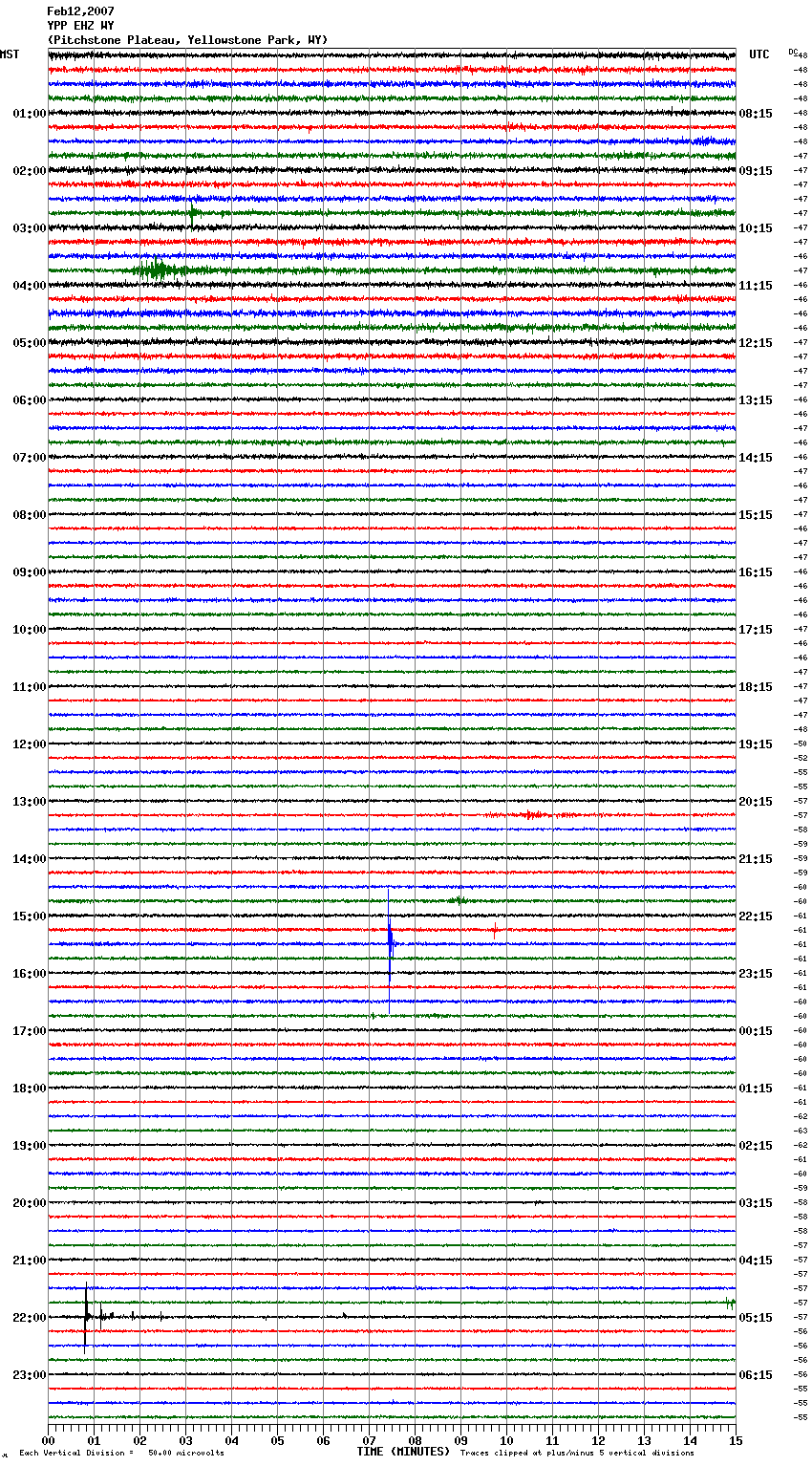Click the small green burst on 14:45 trace
Image resolution: width=812 pixels, height=1466 pixels.
(459, 900)
